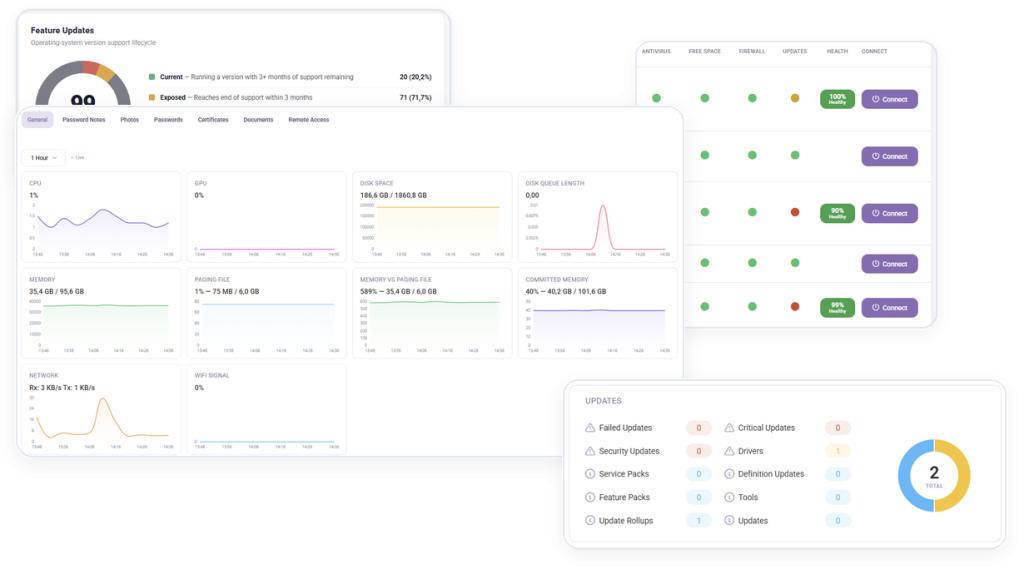
Task: Click the 90% Healthy badge
Action: [837, 214]
